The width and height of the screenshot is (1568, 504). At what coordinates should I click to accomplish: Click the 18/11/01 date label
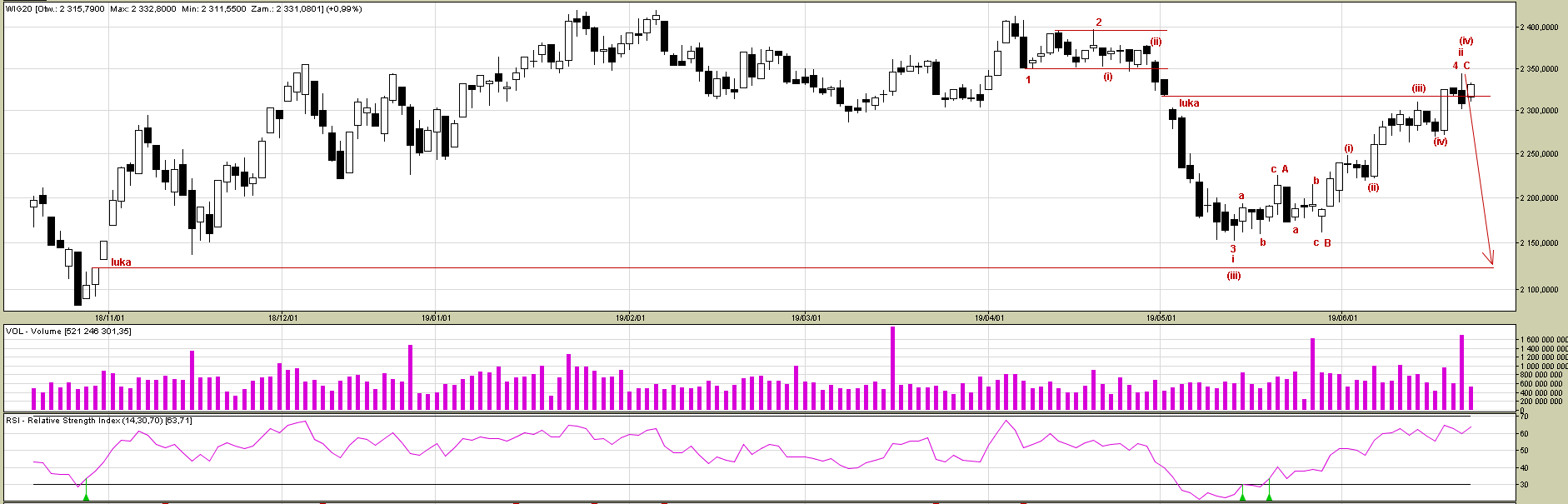(x=109, y=317)
